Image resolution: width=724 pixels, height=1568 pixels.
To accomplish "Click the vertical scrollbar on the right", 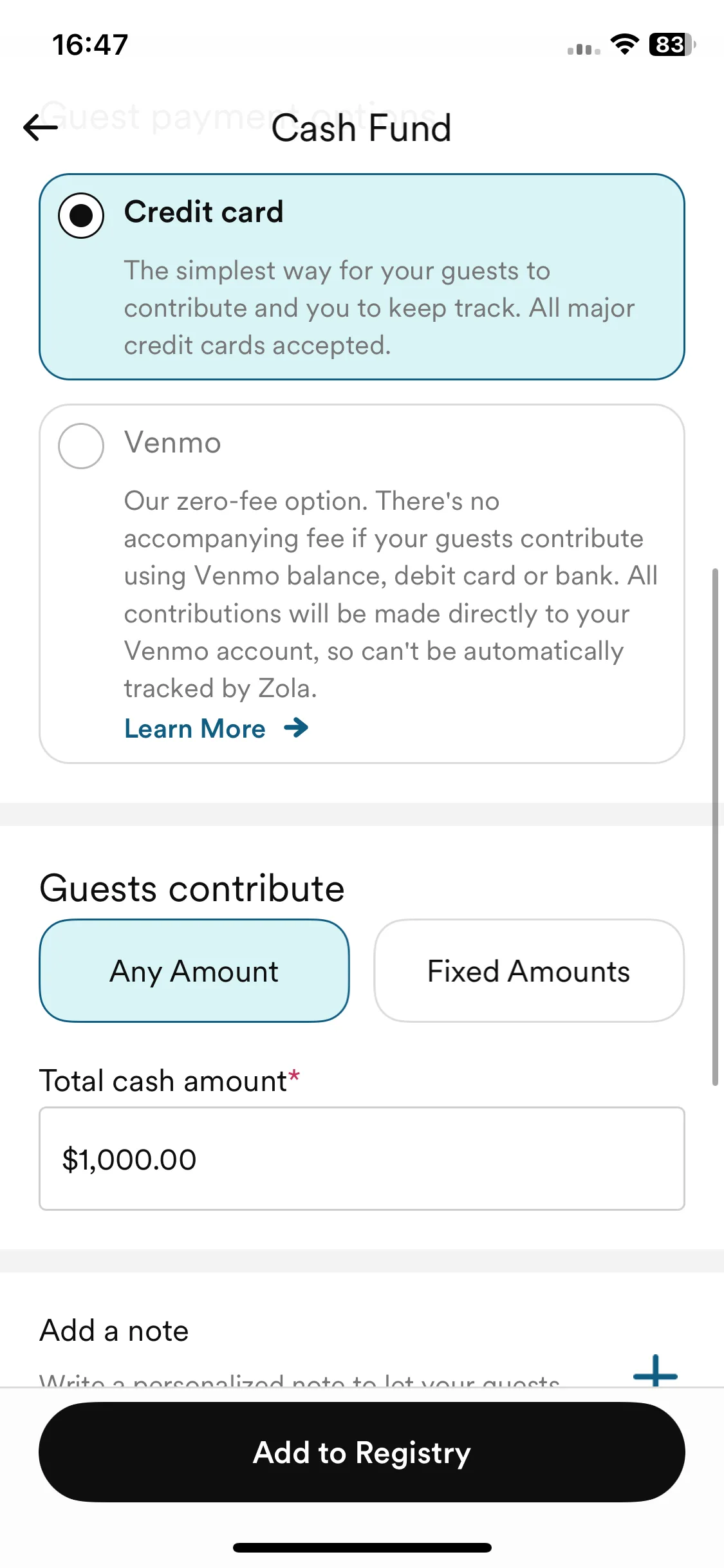I will tap(715, 826).
